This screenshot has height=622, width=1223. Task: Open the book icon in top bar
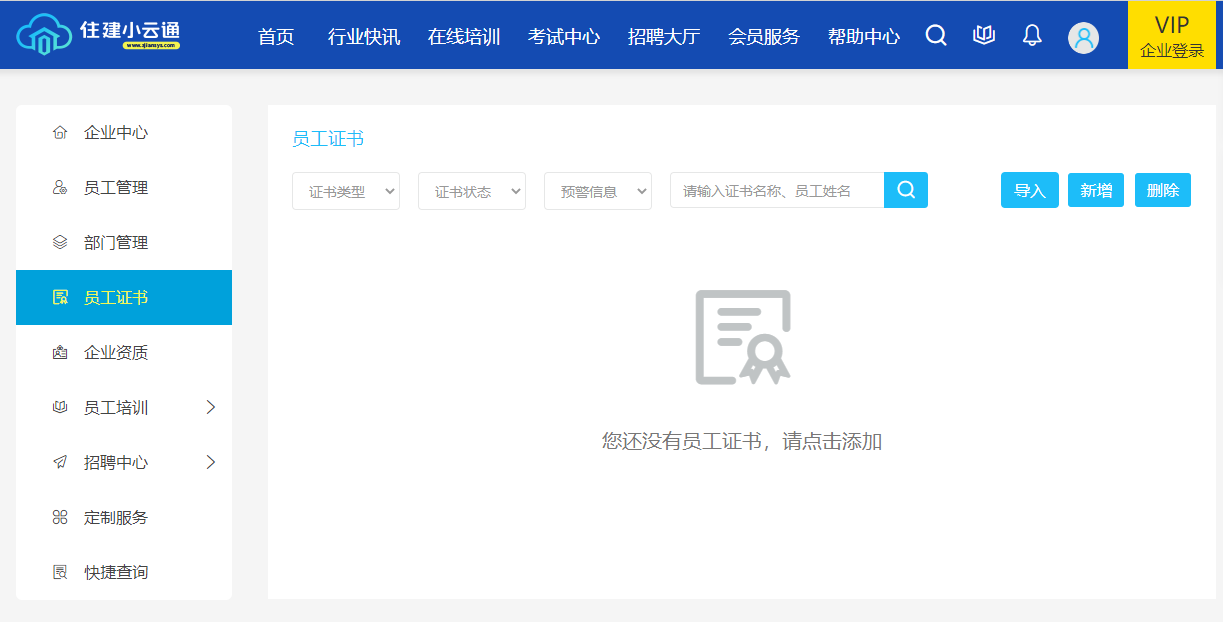pos(984,36)
